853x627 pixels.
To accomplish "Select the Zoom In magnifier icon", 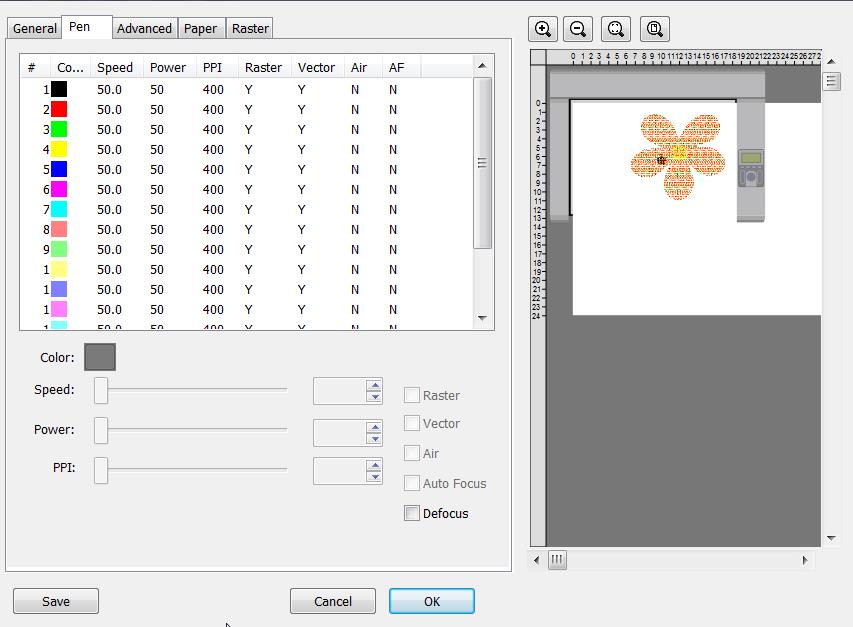I will point(543,29).
